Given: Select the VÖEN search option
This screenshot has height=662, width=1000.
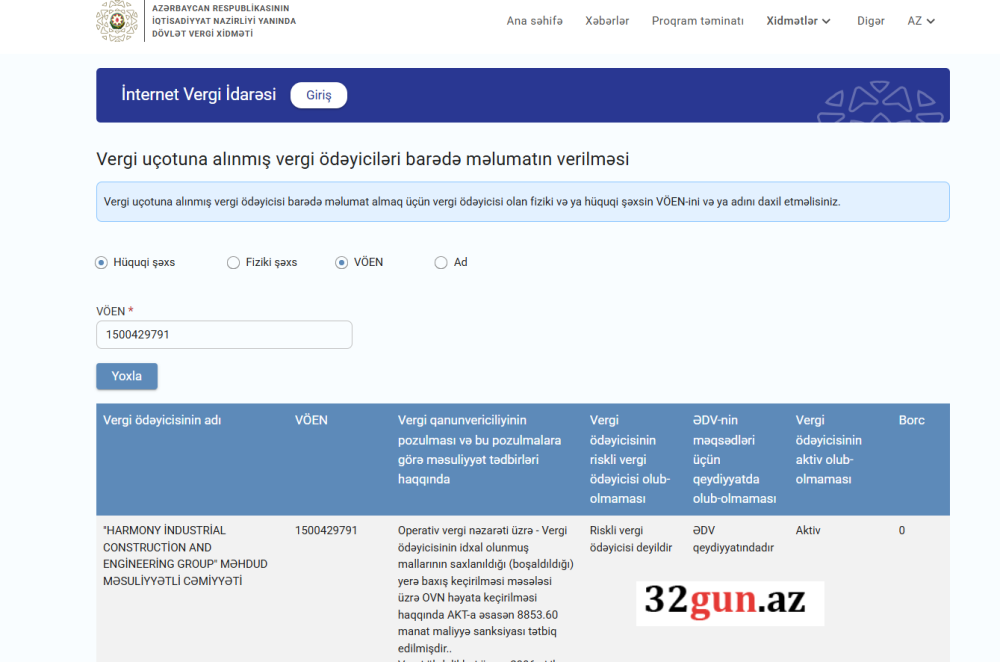Looking at the screenshot, I should point(339,262).
